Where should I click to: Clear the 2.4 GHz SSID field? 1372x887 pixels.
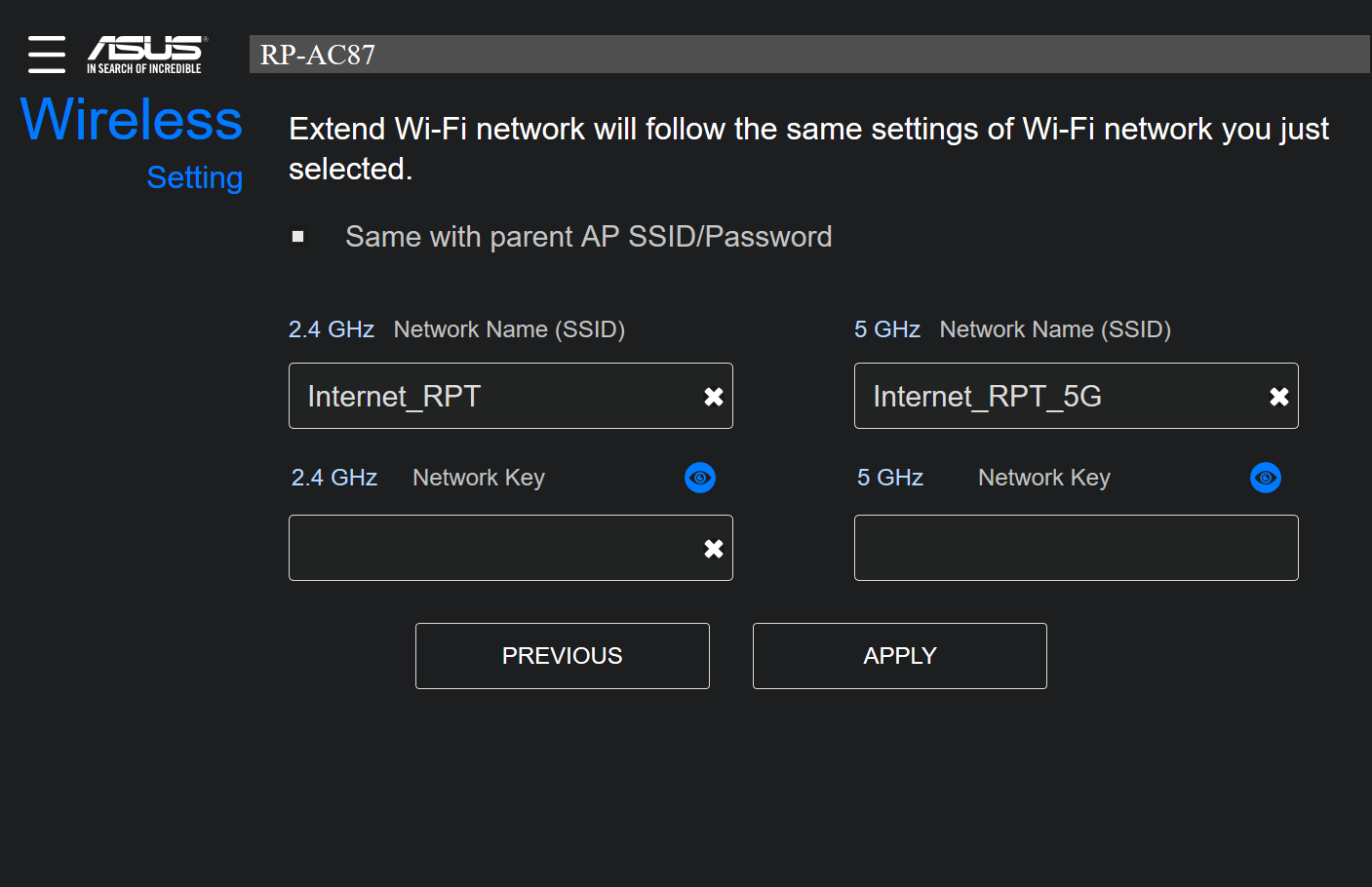[714, 397]
